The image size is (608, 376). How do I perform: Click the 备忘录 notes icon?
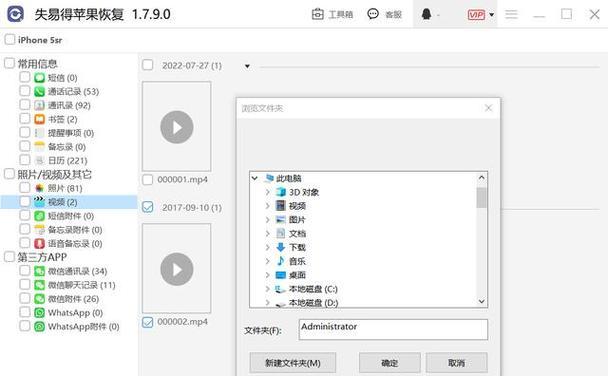point(40,147)
